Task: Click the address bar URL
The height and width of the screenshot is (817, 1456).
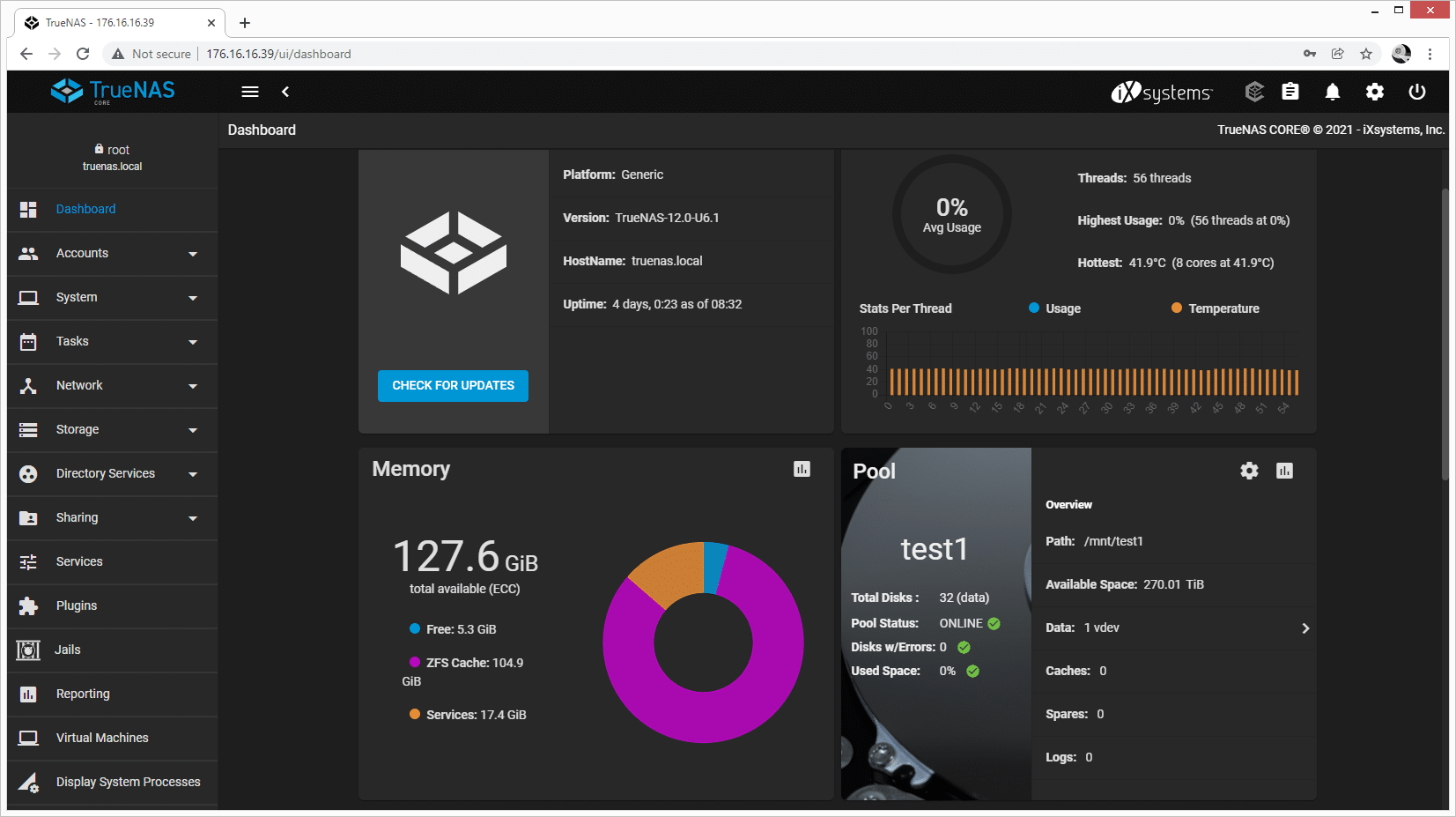Action: coord(278,54)
